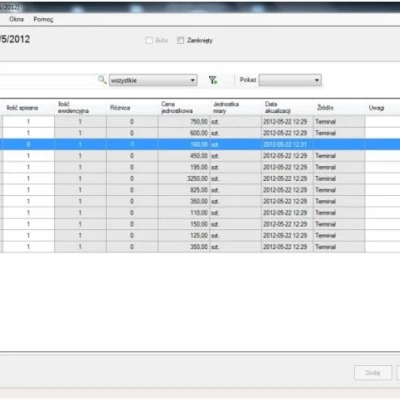Click in the search text field
400x400 pixels.
tap(48, 80)
